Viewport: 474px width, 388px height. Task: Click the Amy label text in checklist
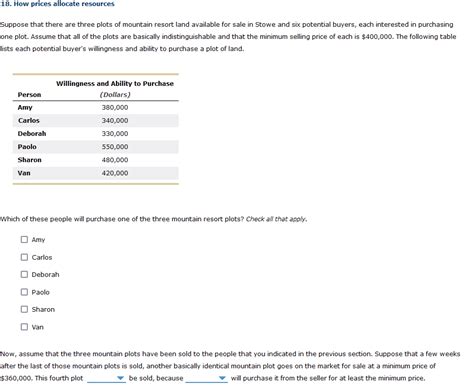[38, 240]
